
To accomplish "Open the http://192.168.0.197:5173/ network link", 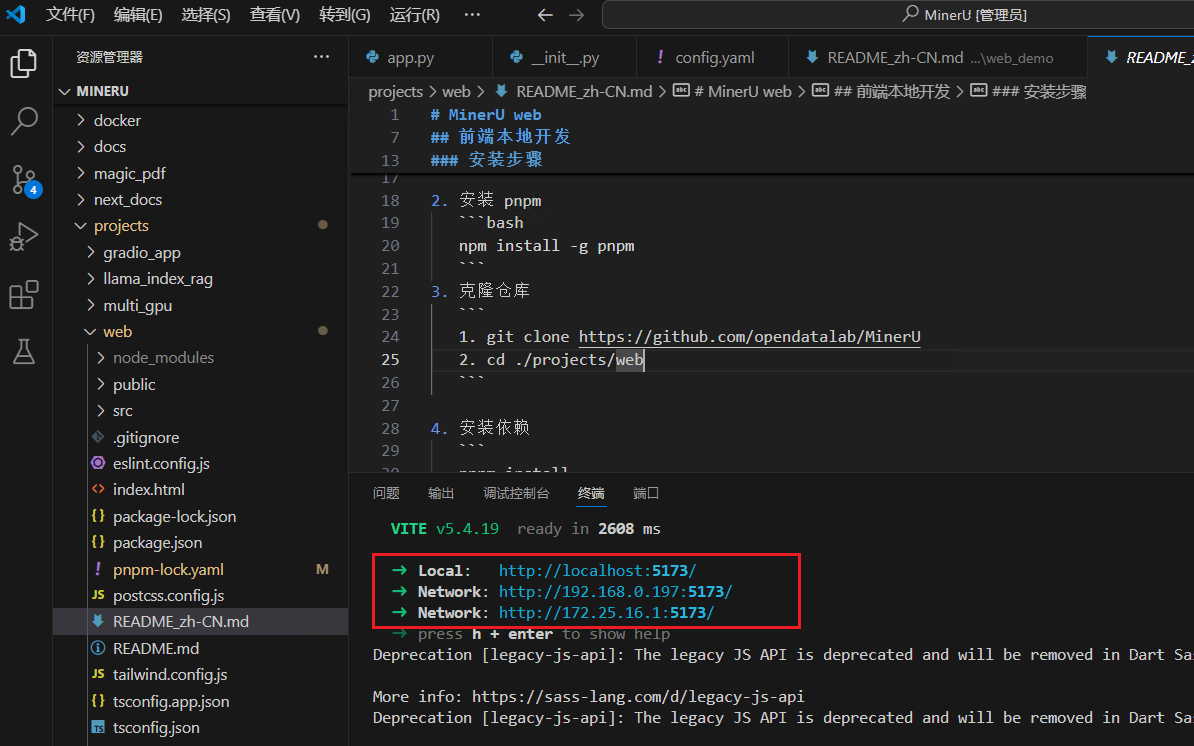I will click(x=615, y=591).
